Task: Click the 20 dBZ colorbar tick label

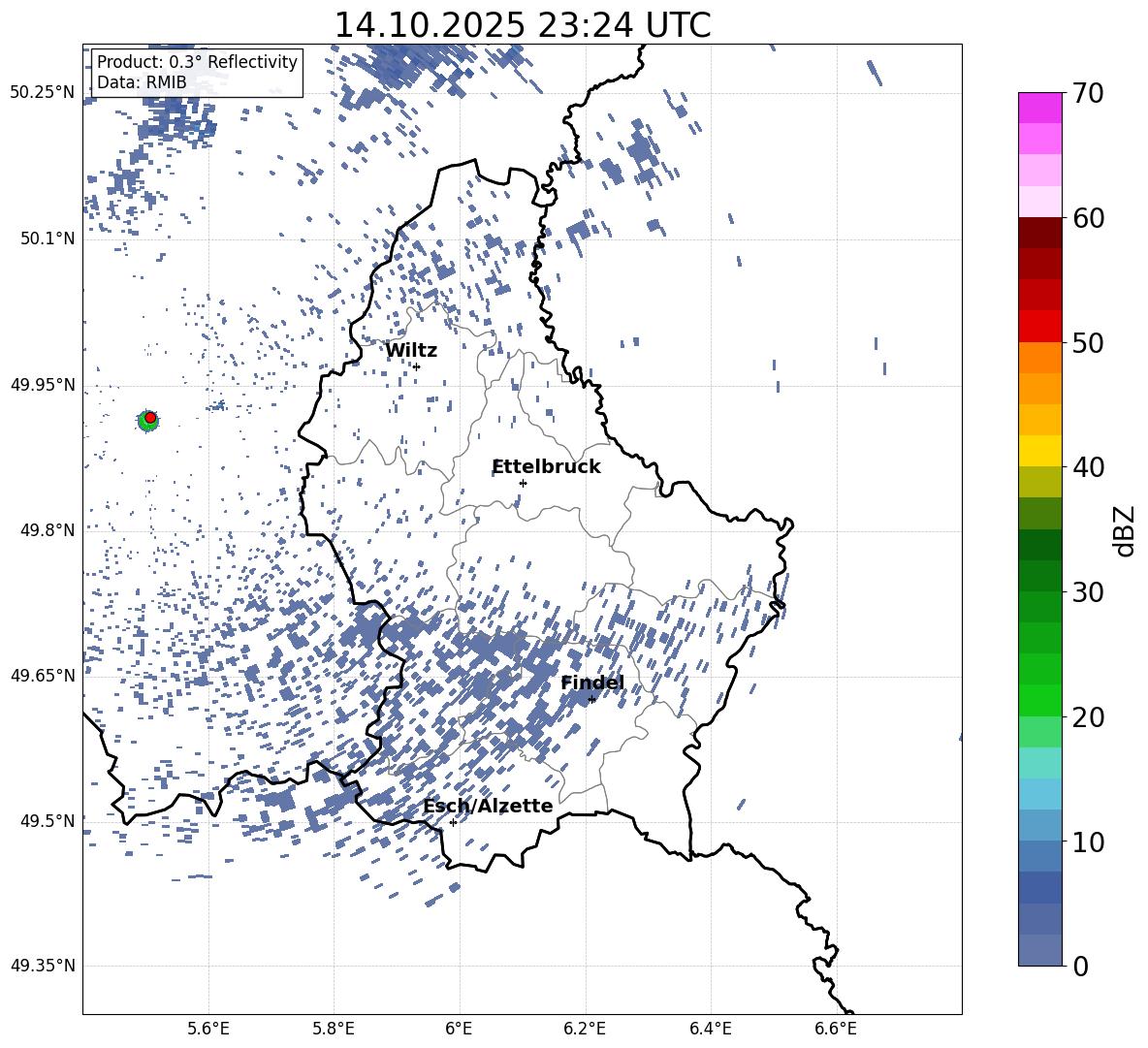Action: [x=1088, y=716]
